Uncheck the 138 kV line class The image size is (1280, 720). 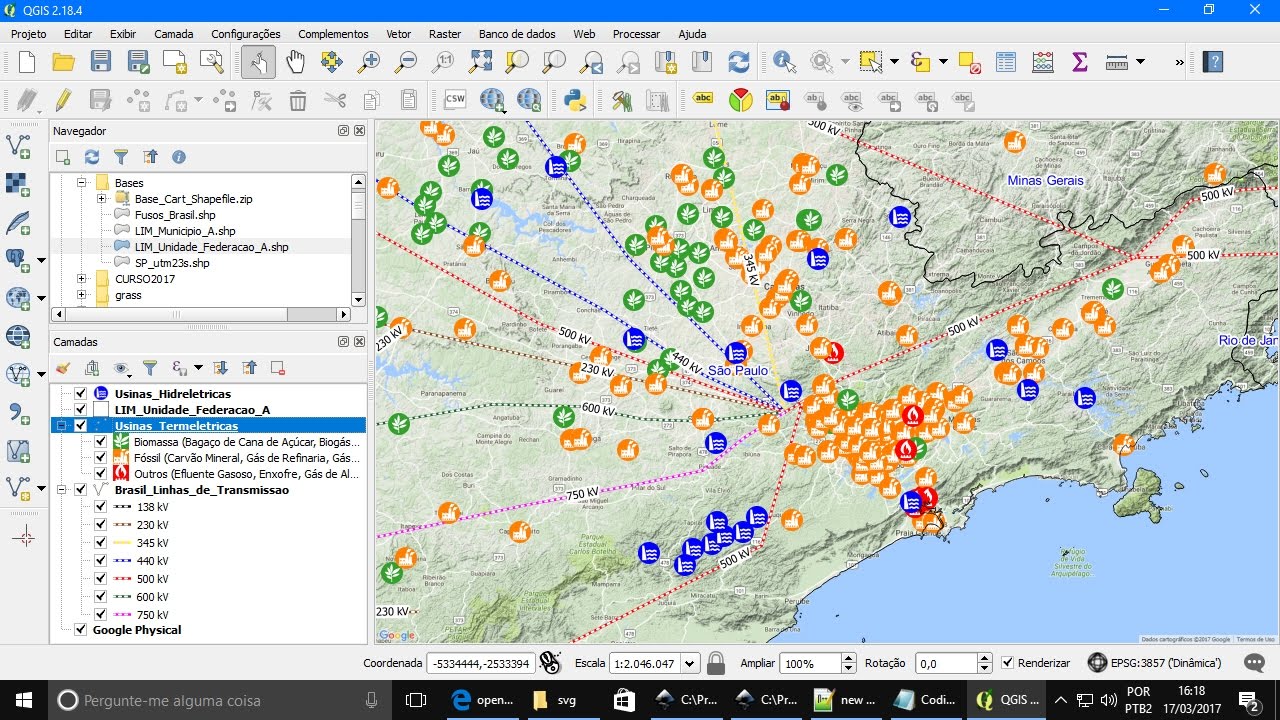pos(101,507)
